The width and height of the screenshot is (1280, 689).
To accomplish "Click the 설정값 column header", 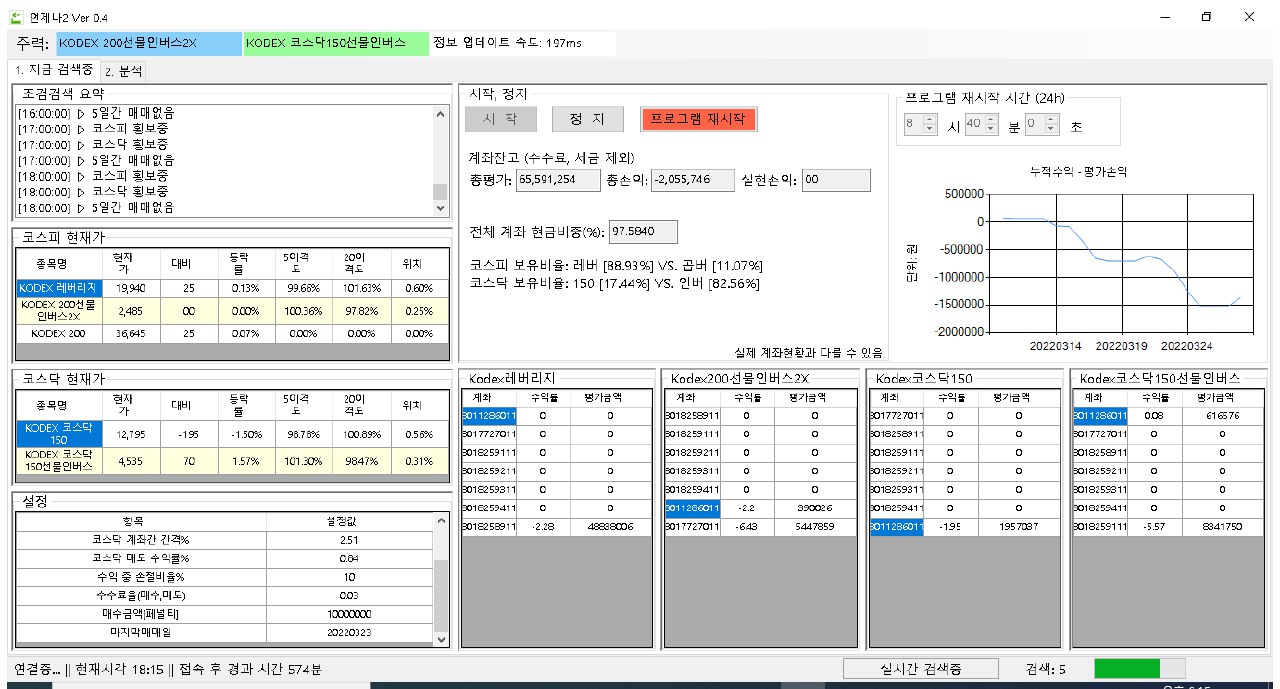I will click(x=349, y=521).
